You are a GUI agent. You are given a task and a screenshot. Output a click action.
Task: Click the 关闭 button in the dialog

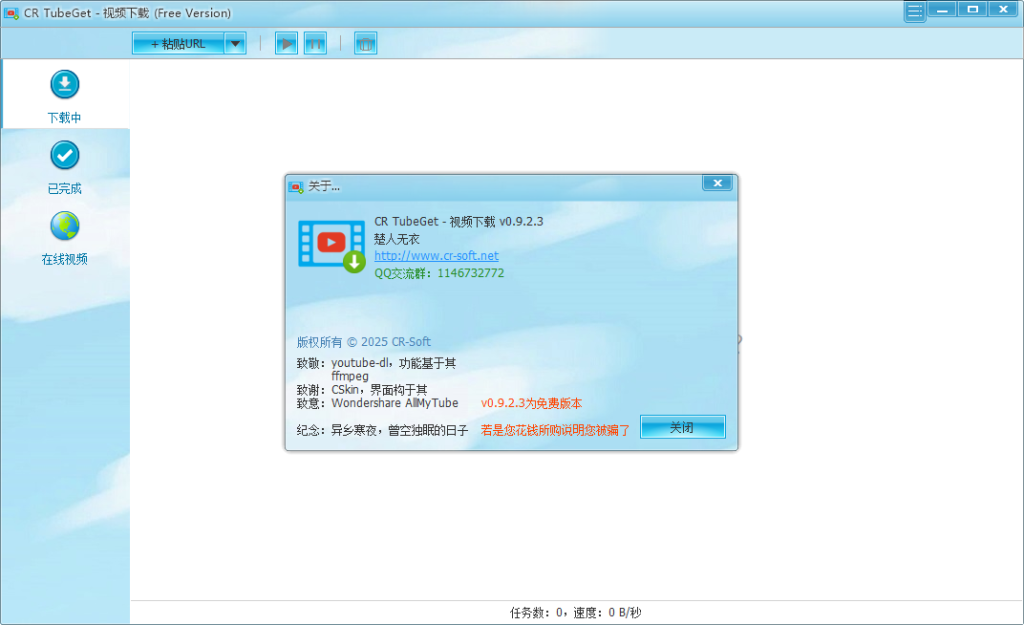(x=682, y=427)
